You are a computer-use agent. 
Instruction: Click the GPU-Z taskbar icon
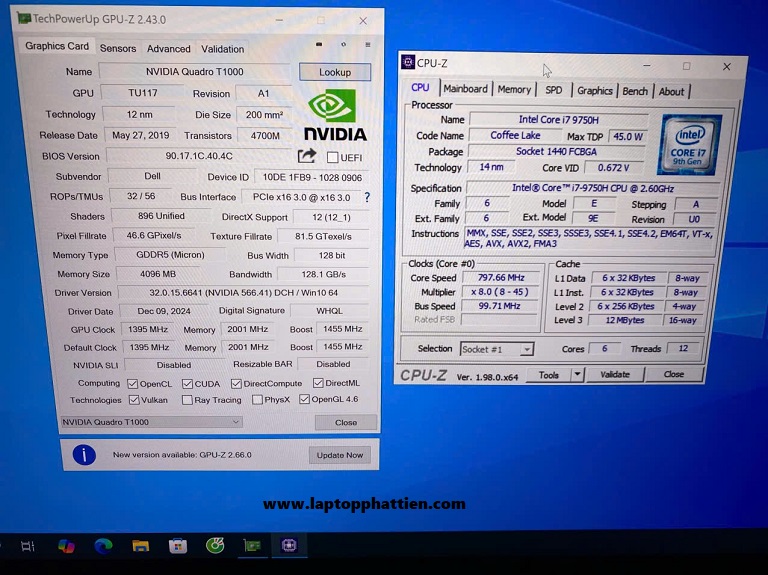pos(252,545)
